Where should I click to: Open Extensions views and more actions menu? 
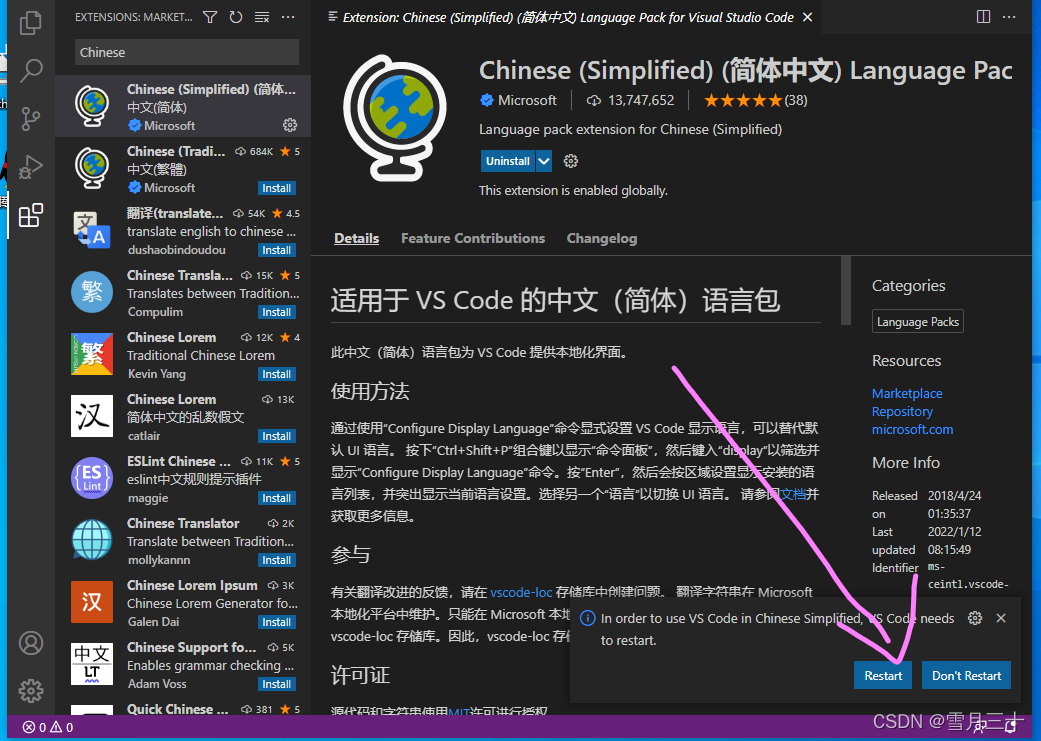point(288,17)
